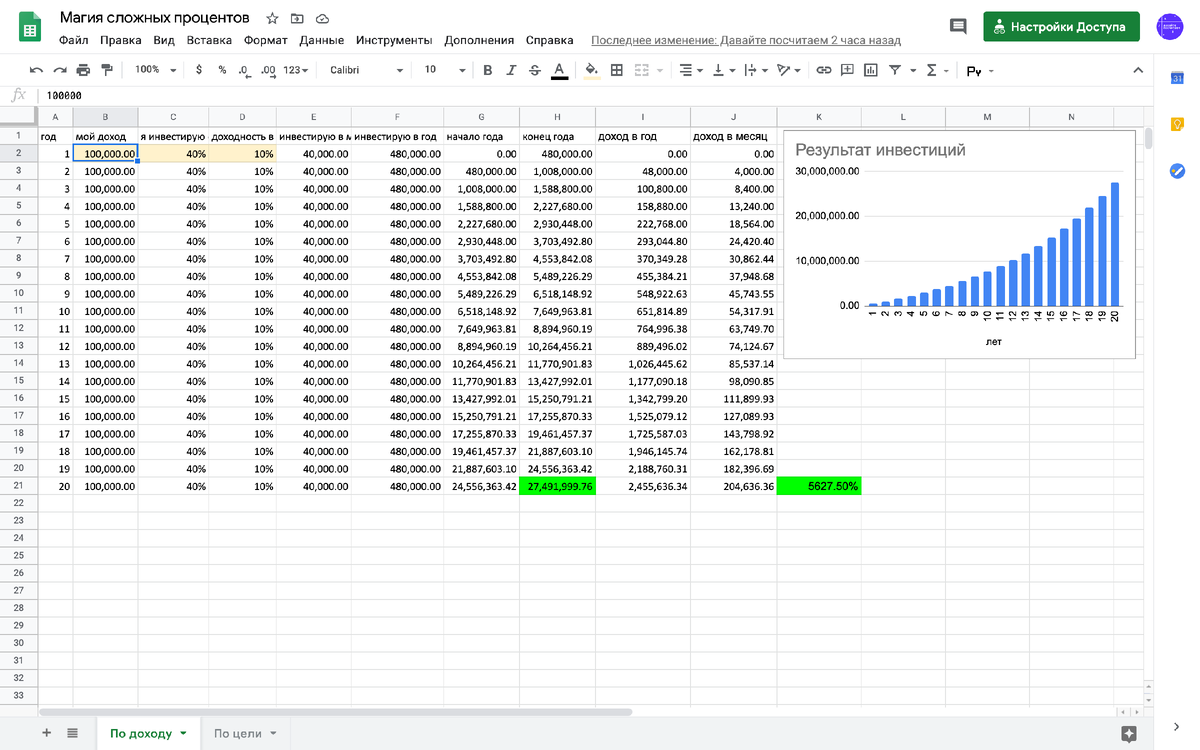Open the fill color picker

tap(591, 70)
